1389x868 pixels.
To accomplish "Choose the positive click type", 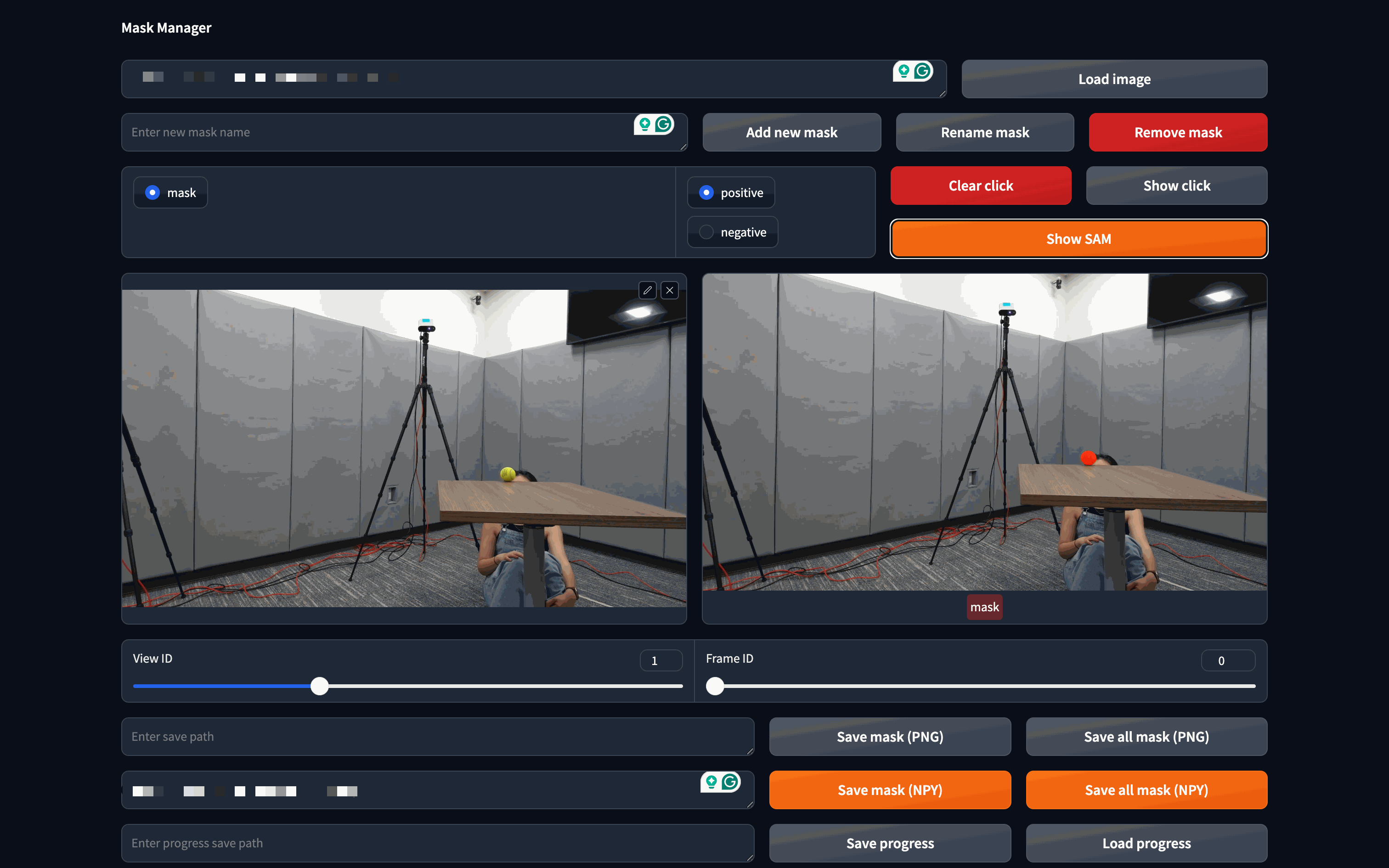I will coord(706,193).
